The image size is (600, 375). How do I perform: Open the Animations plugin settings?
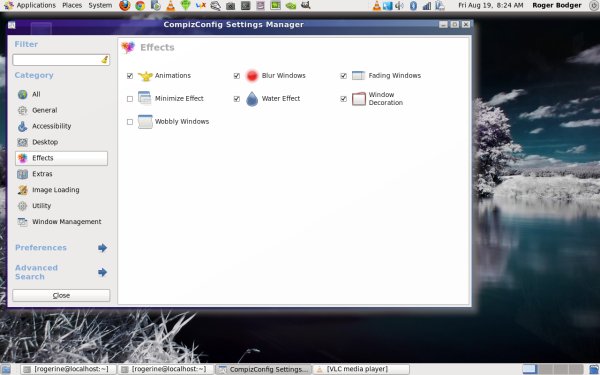(x=173, y=76)
